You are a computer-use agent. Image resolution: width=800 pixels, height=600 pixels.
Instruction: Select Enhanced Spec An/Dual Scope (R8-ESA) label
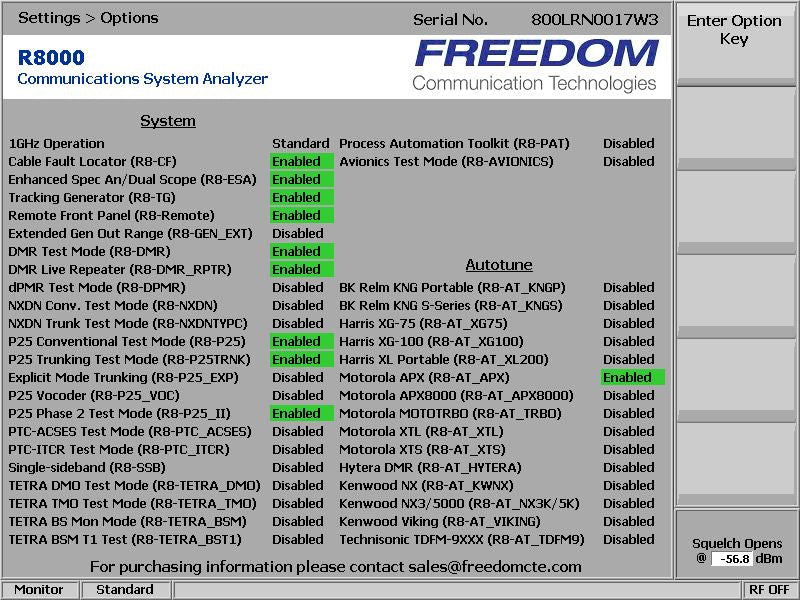pos(132,180)
